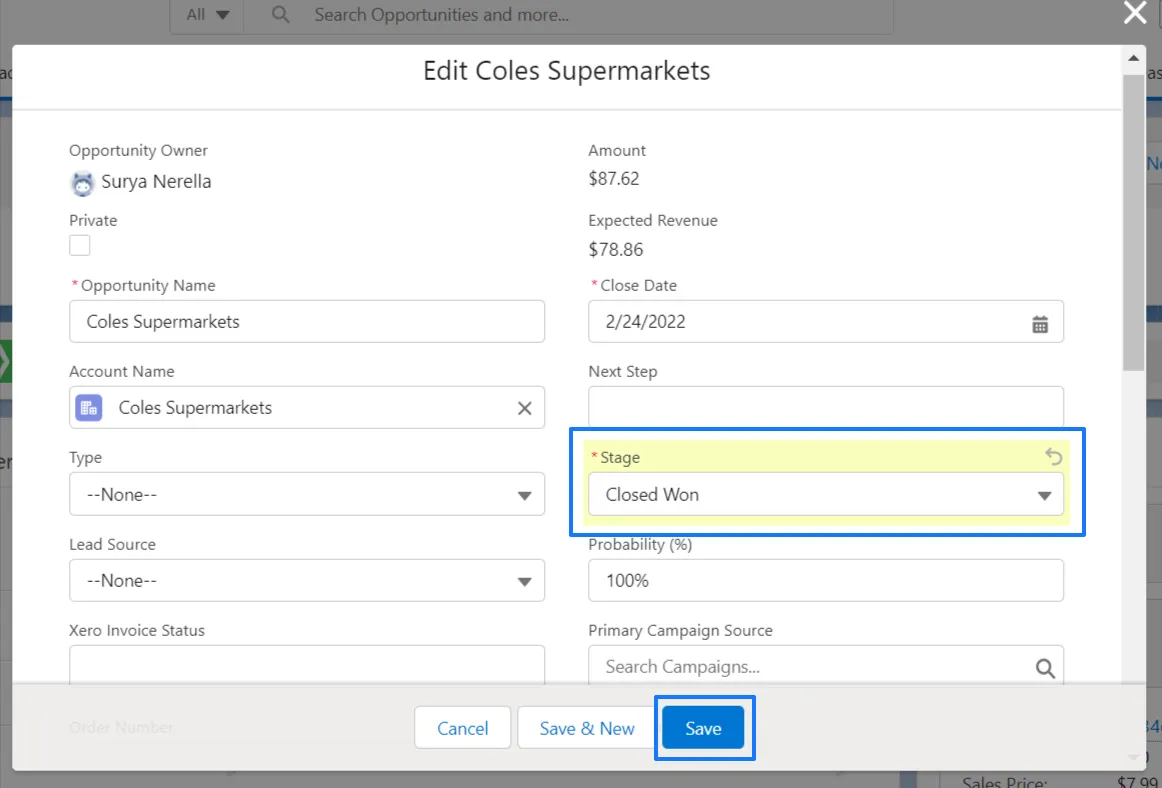Save the opportunity changes

(x=703, y=728)
